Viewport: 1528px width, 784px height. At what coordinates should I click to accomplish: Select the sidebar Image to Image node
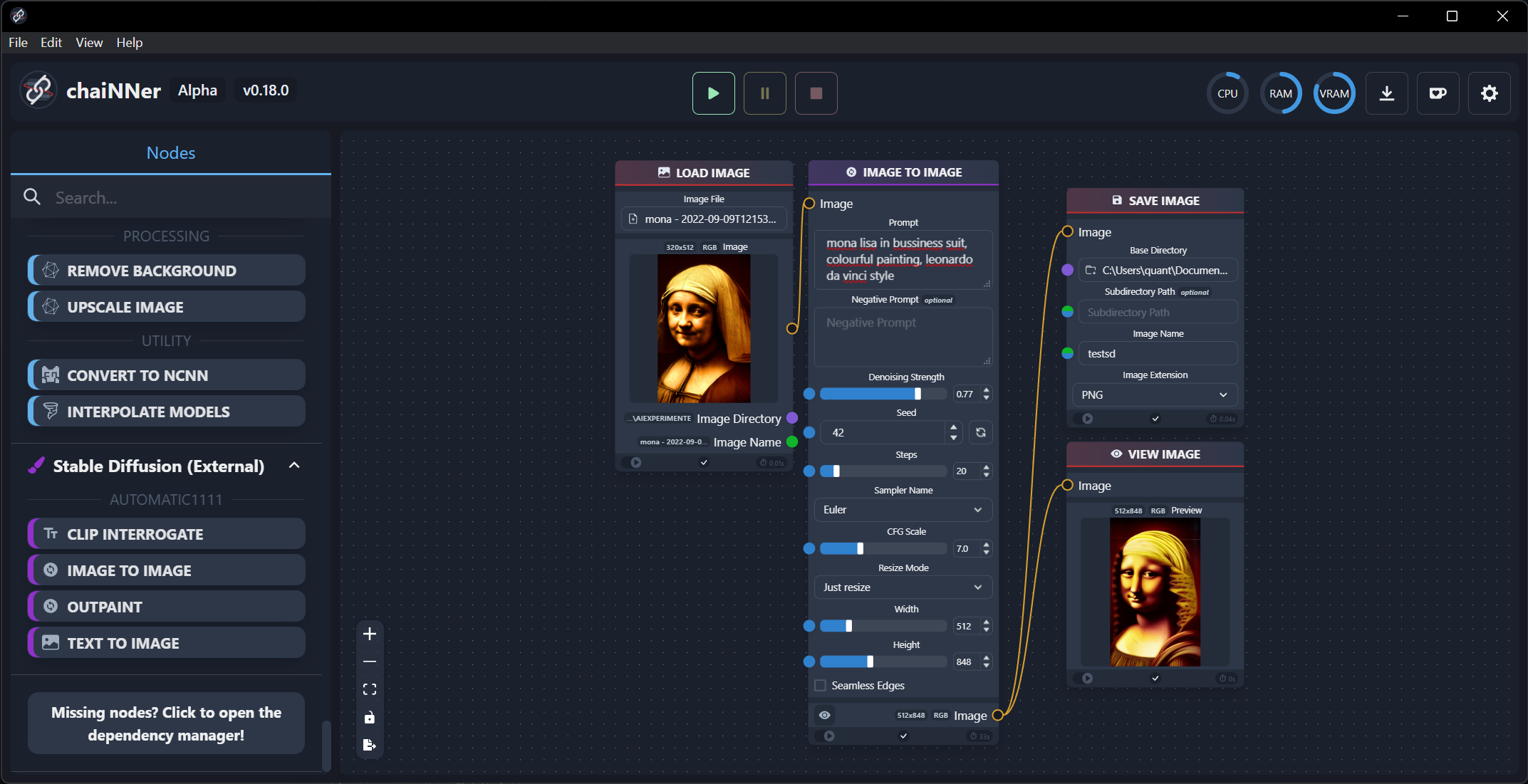point(167,570)
